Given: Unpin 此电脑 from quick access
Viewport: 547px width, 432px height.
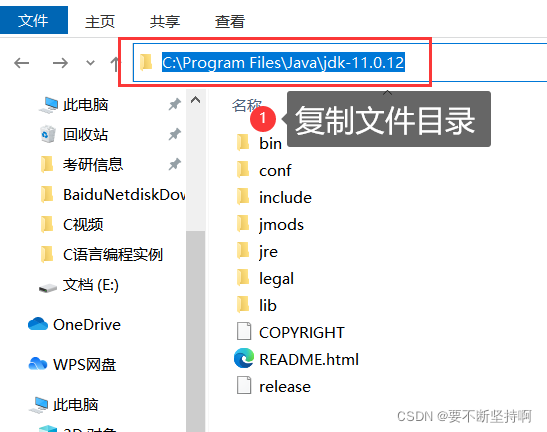Looking at the screenshot, I should (x=174, y=104).
